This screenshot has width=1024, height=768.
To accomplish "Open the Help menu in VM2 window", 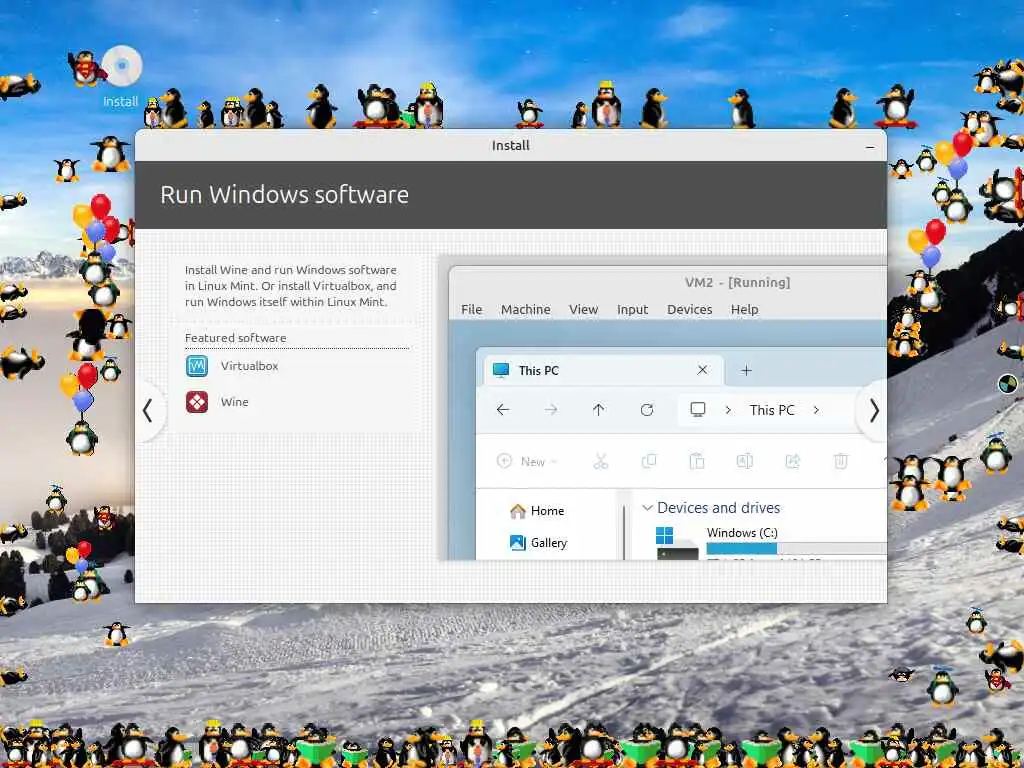I will click(744, 310).
